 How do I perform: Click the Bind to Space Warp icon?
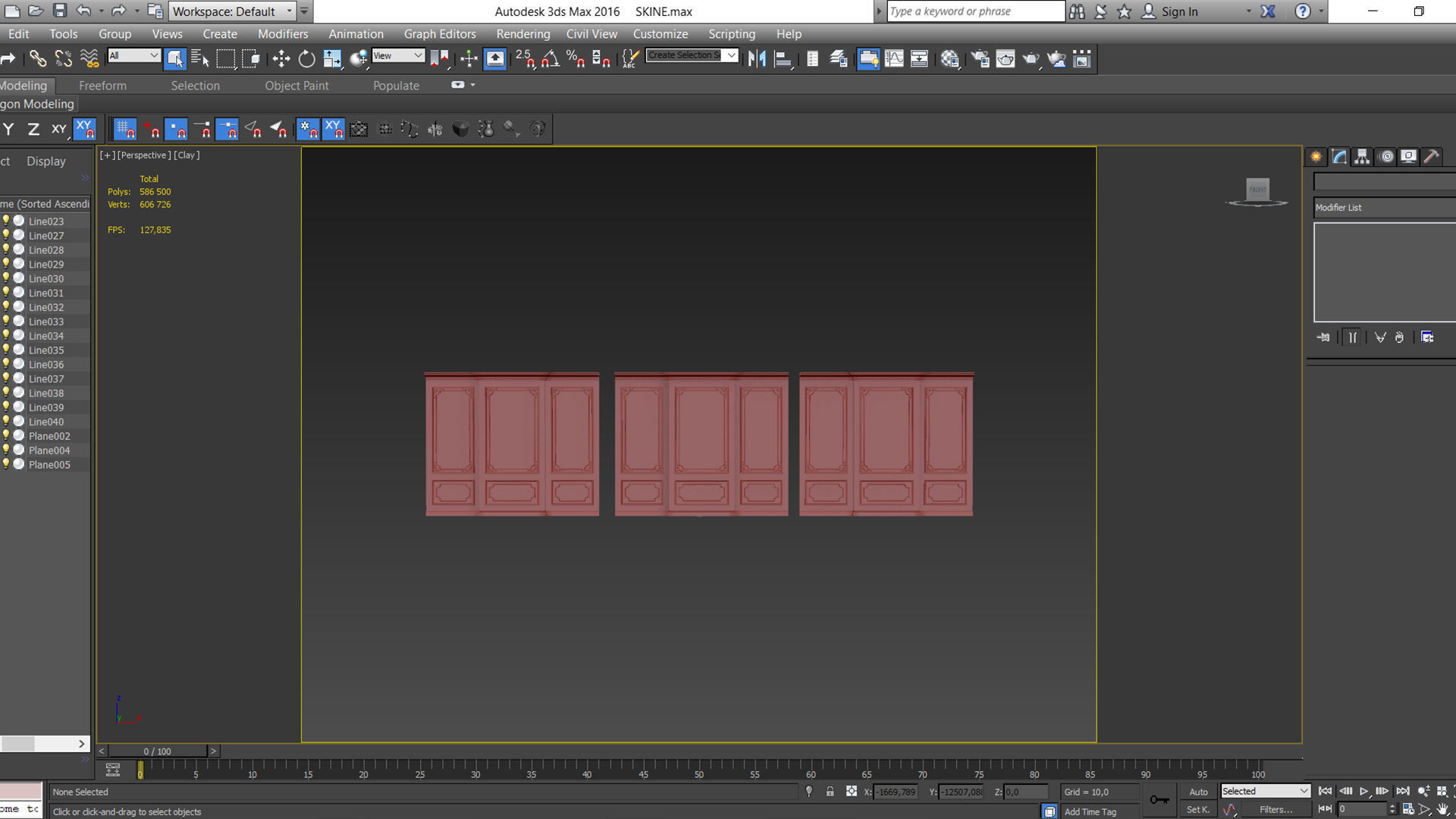(89, 58)
